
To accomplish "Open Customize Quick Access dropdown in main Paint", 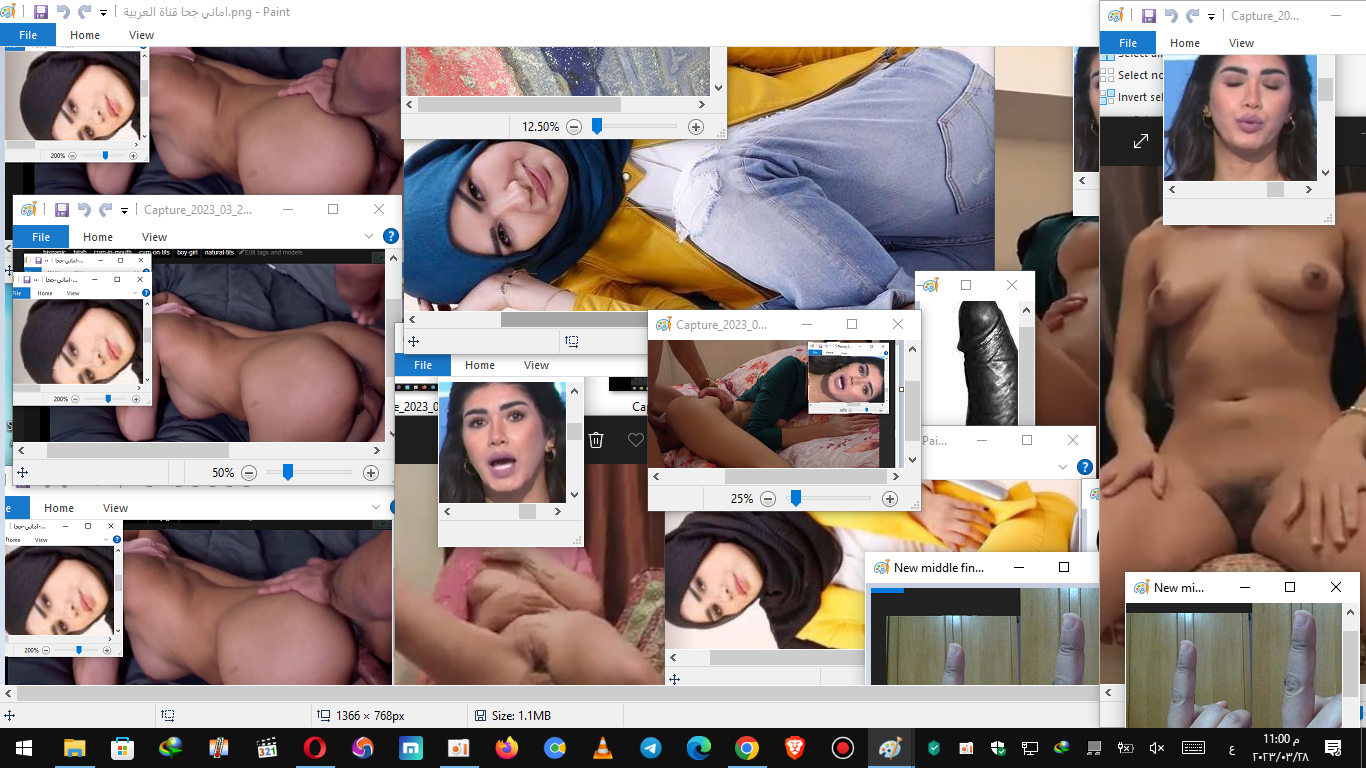I will click(104, 13).
